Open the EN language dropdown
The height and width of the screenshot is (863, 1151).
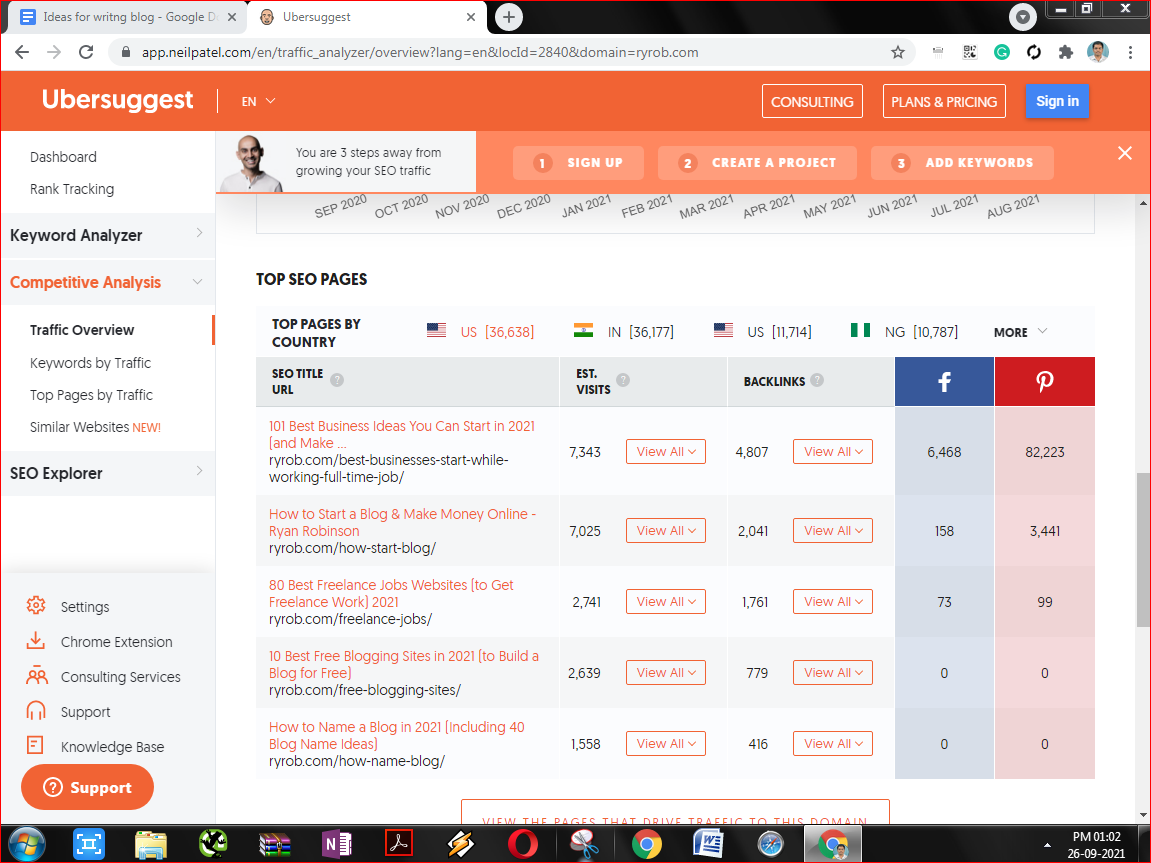[258, 101]
